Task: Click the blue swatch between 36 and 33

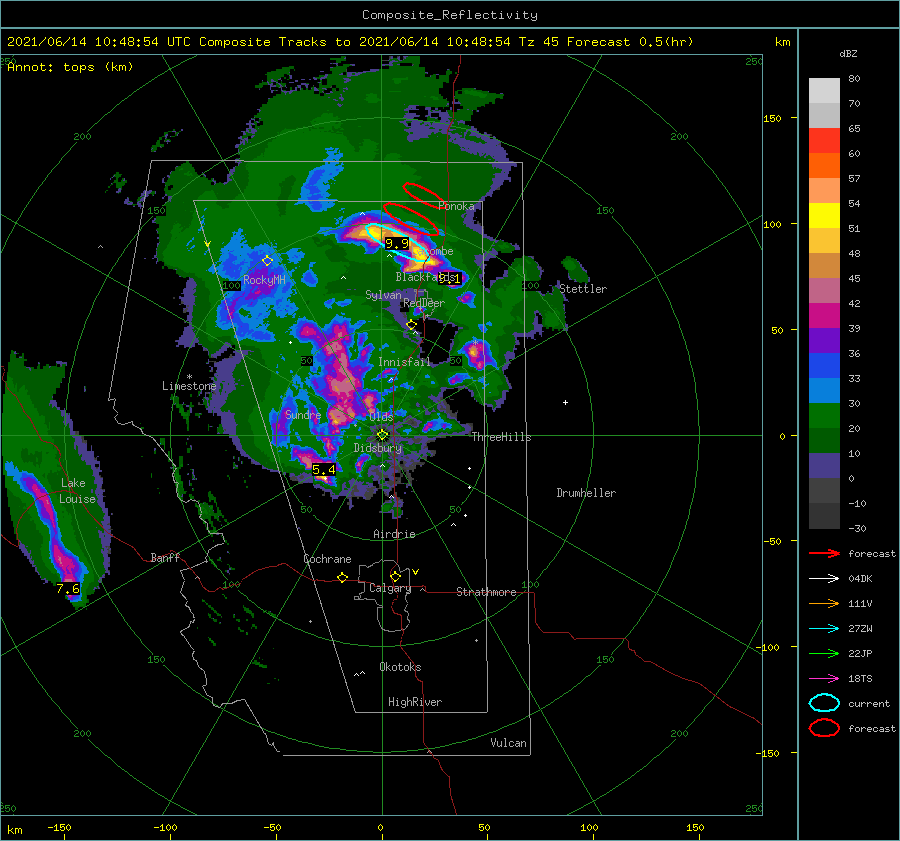Action: (824, 366)
